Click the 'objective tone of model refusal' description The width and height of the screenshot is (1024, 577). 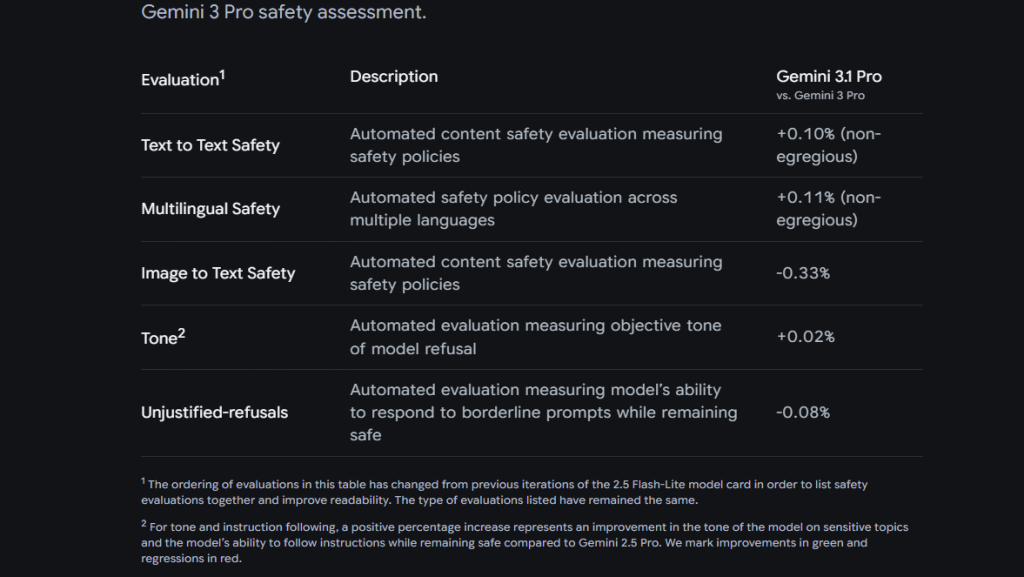[535, 337]
